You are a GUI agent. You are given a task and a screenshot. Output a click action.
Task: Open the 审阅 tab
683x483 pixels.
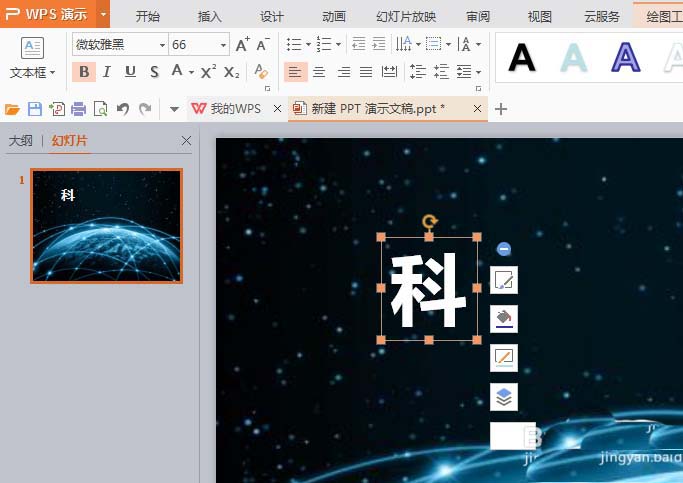pos(478,17)
